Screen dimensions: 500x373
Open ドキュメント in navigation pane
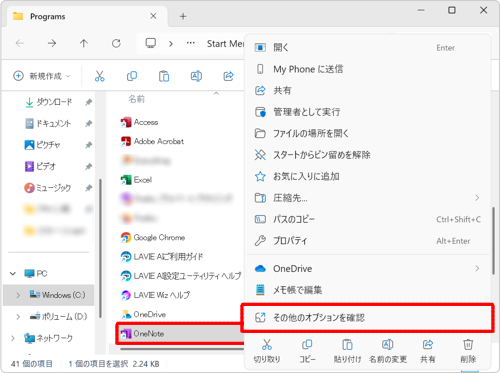click(49, 123)
